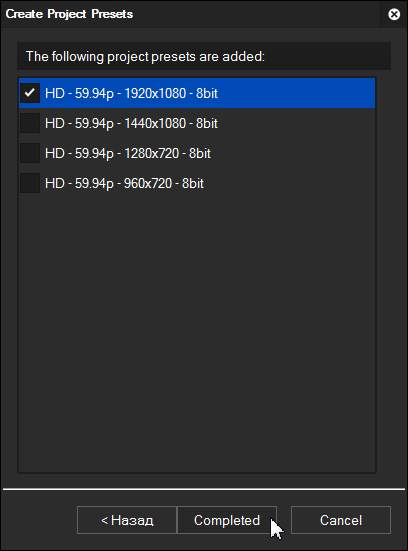Cancel the preset creation dialog

341,520
